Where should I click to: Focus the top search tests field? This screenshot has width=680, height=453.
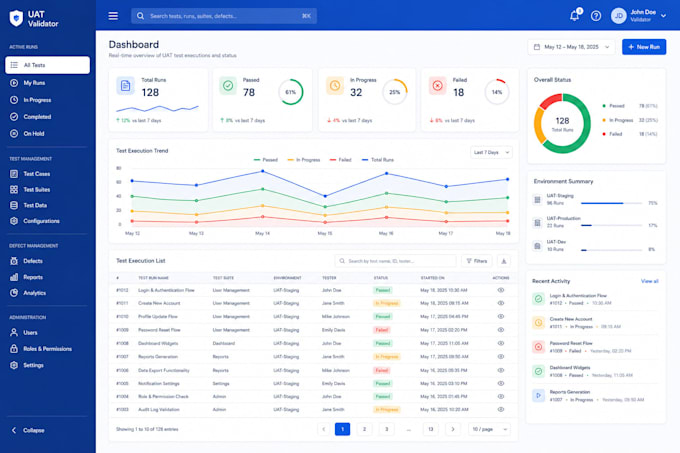[x=224, y=16]
